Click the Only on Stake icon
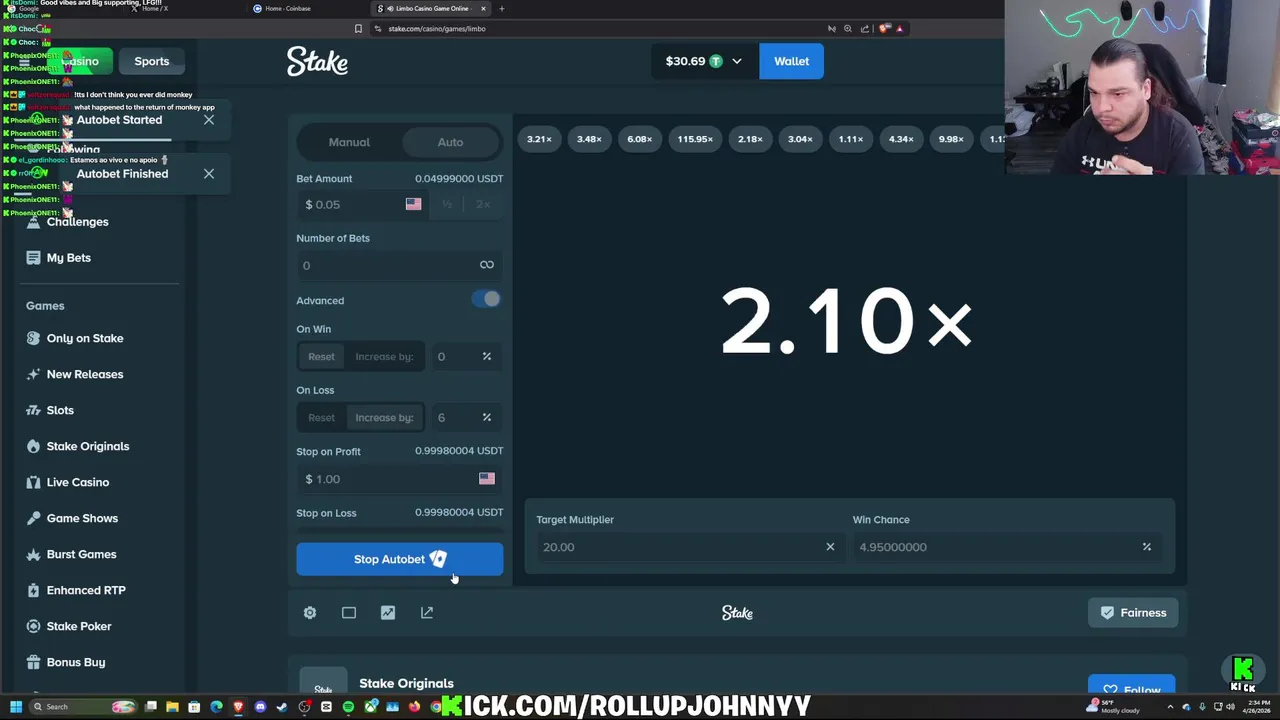The width and height of the screenshot is (1280, 720). (34, 338)
